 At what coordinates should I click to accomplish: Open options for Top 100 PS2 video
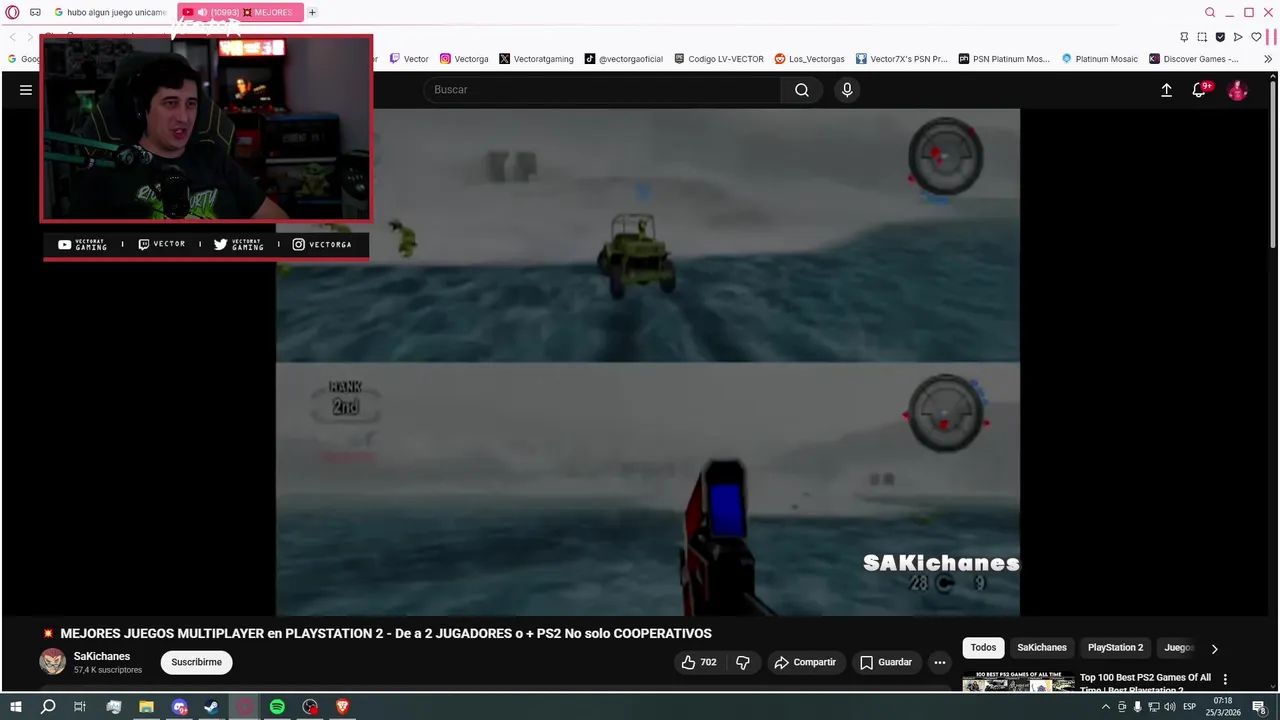pyautogui.click(x=1225, y=679)
